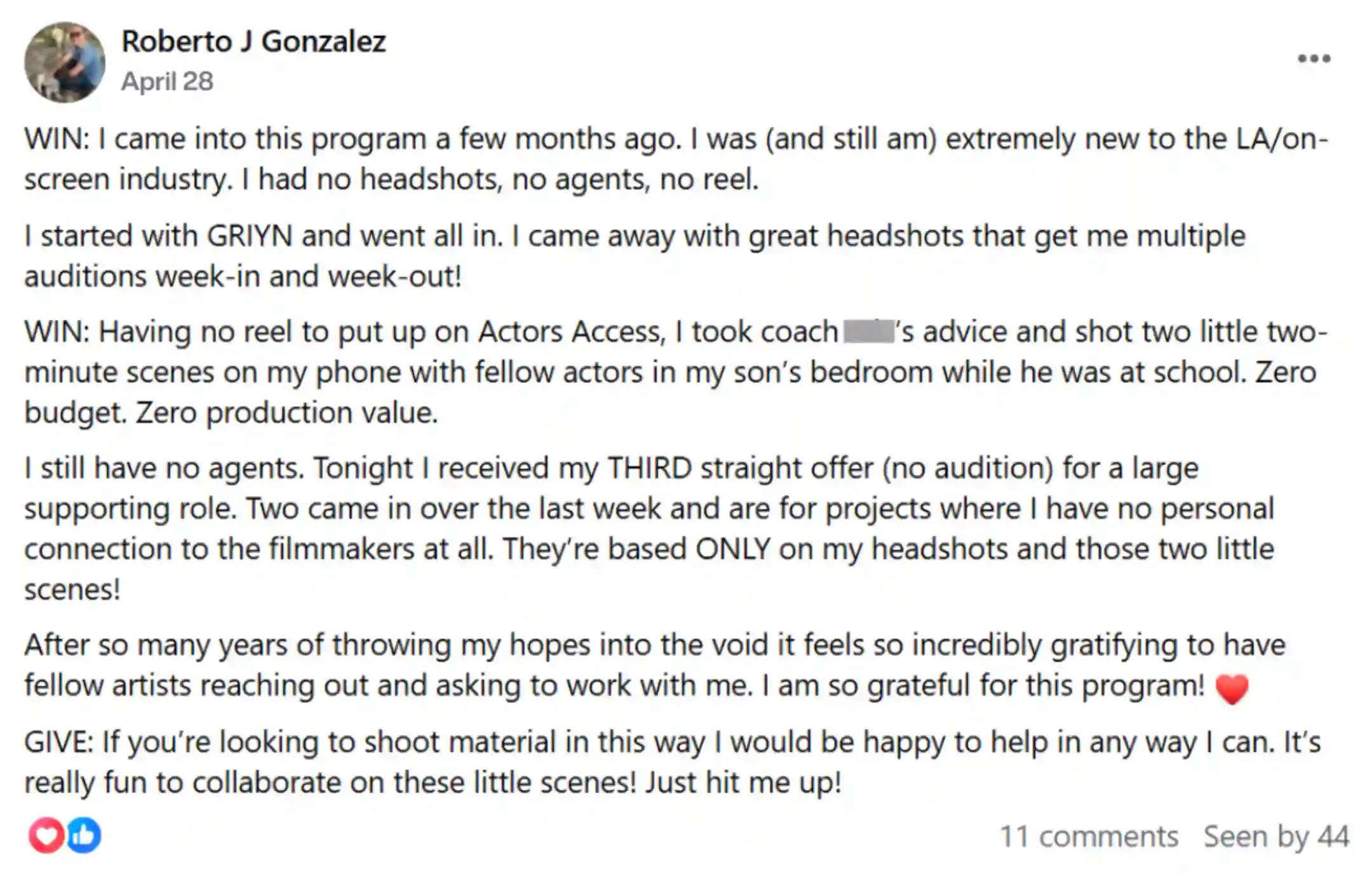Click the capitalized word ONLY

click(733, 549)
